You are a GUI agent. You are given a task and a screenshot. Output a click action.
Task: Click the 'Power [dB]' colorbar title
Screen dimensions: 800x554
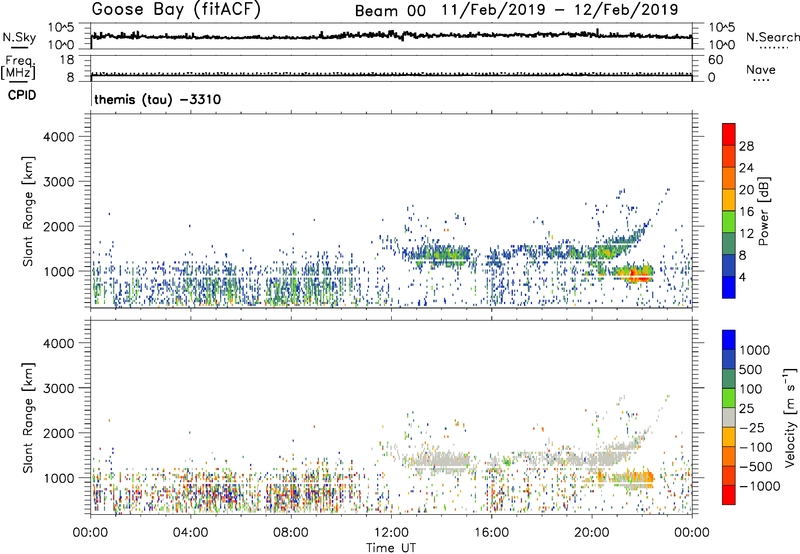763,211
